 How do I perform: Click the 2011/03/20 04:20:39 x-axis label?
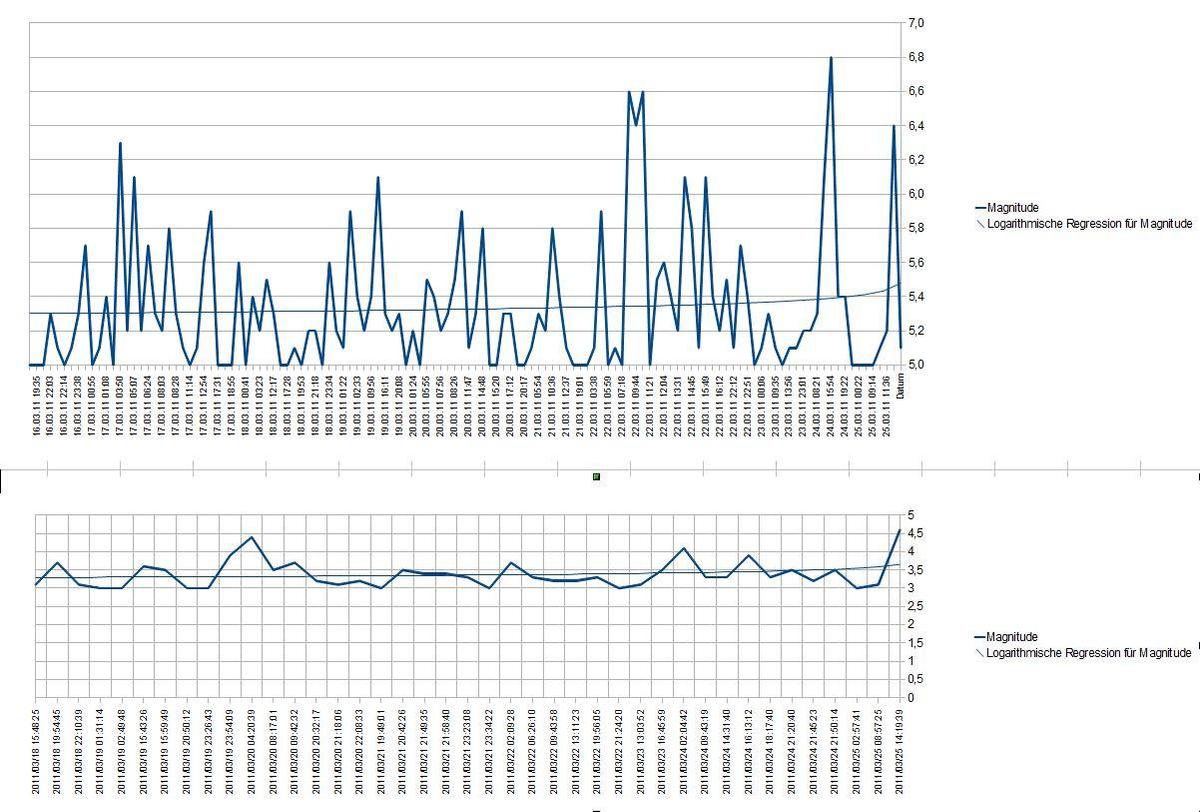pos(252,753)
